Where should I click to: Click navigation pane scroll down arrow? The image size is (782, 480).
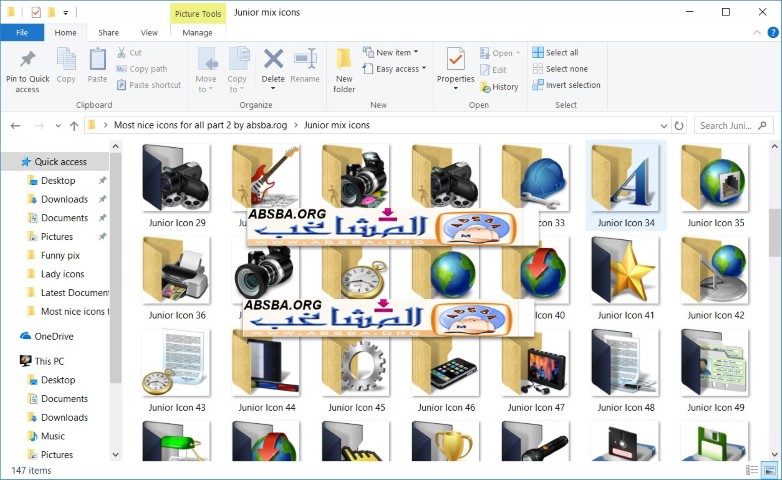coord(116,455)
